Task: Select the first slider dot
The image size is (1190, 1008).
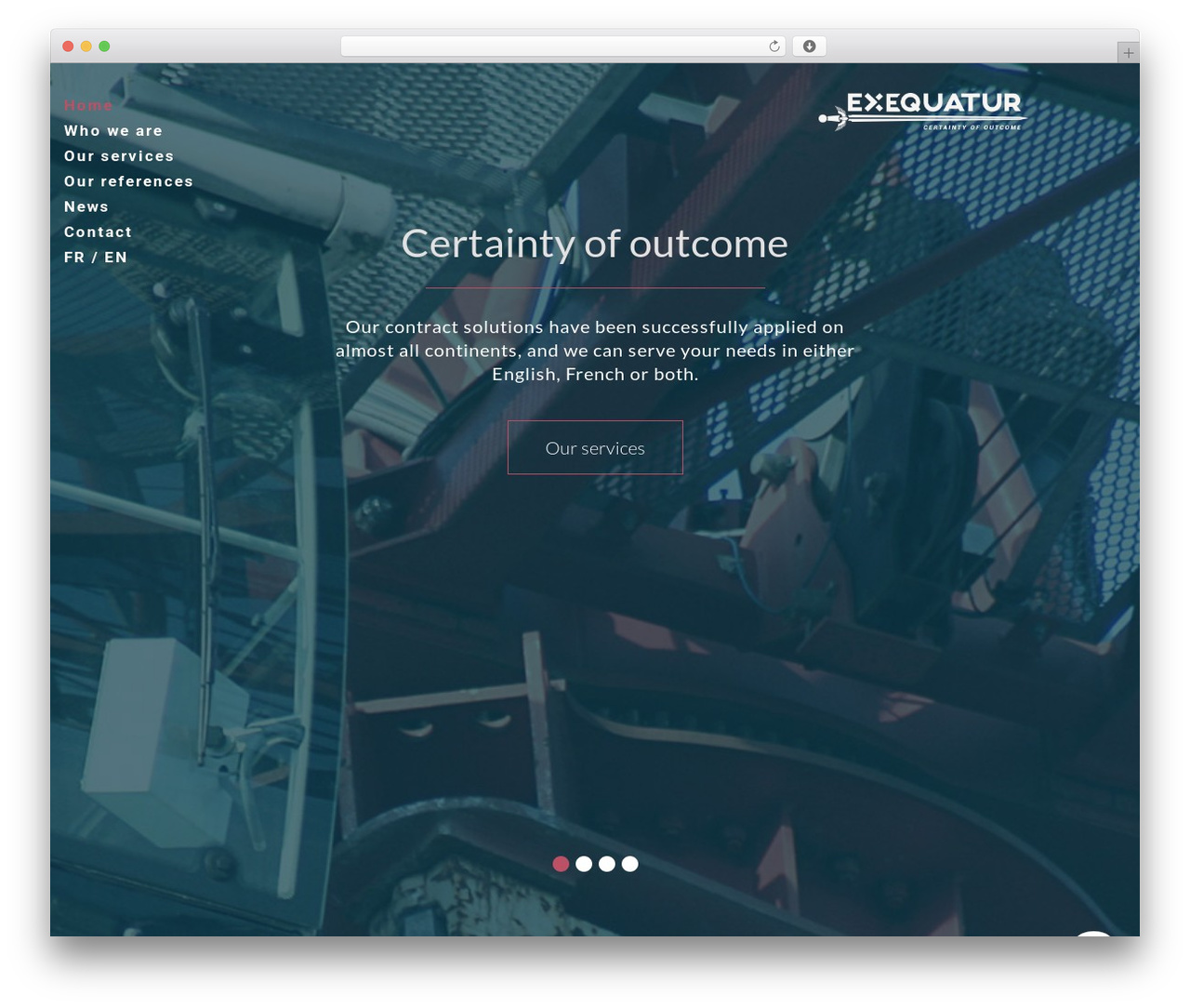Action: coord(561,864)
